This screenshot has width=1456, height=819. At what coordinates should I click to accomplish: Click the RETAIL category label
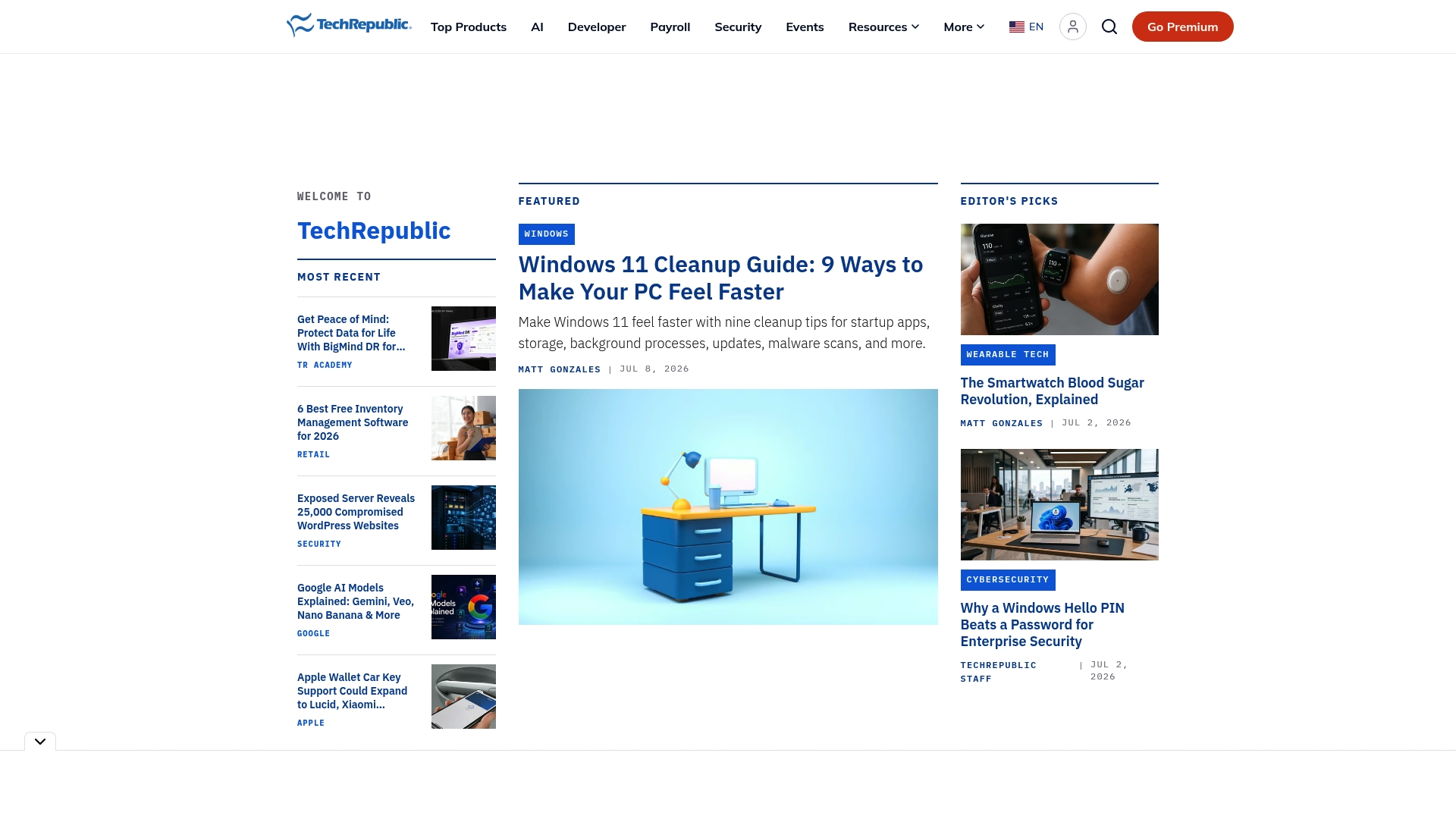(x=313, y=454)
